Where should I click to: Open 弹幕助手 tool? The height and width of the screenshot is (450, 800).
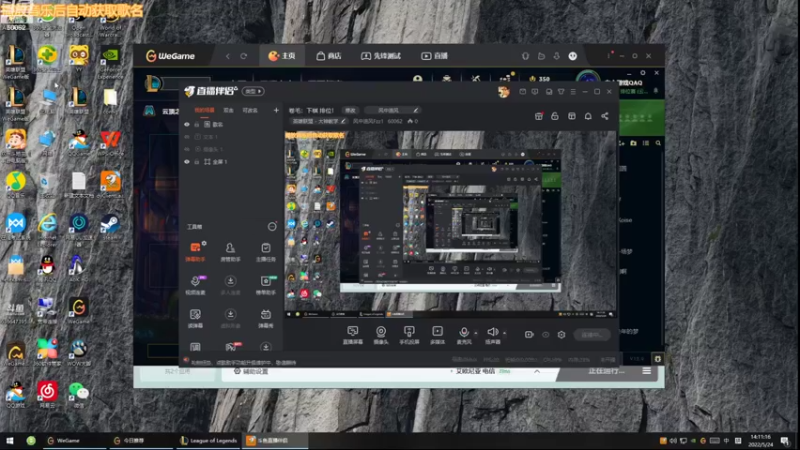tap(195, 252)
